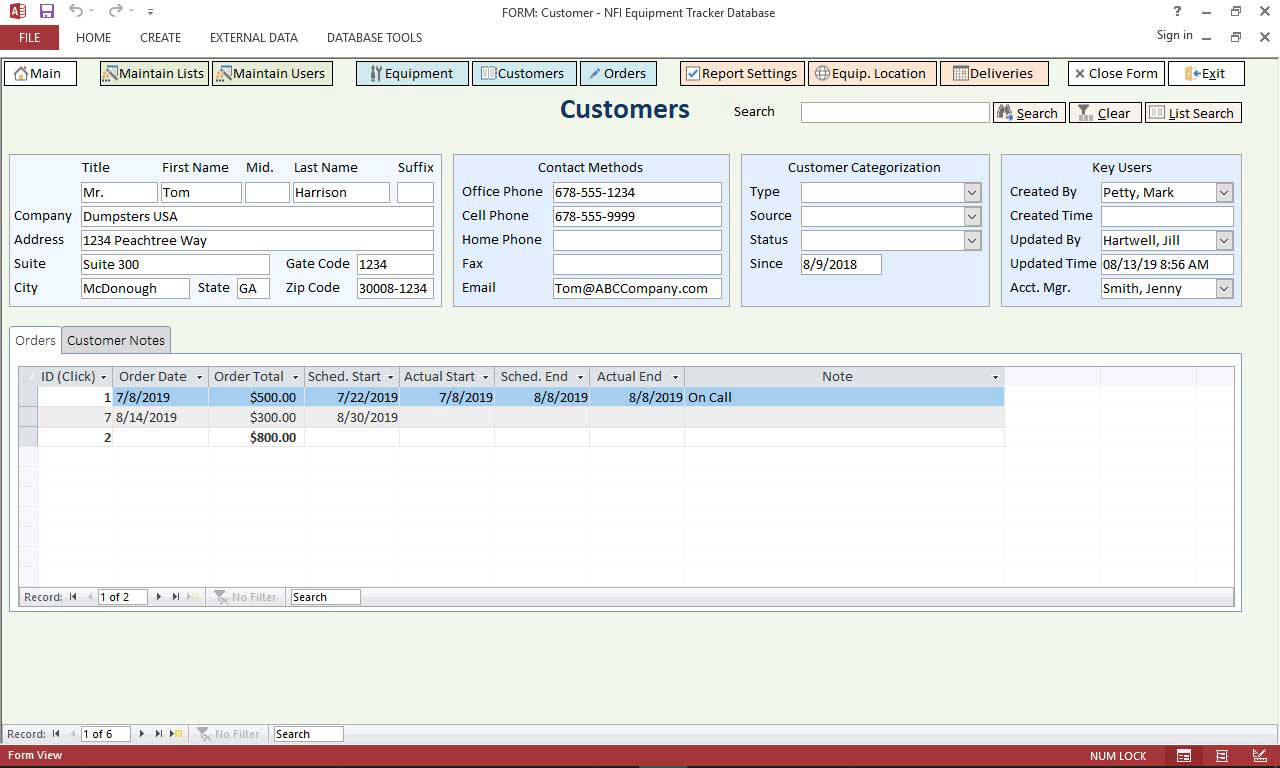The width and height of the screenshot is (1280, 768).
Task: Click the On Call note cell
Action: coord(844,397)
